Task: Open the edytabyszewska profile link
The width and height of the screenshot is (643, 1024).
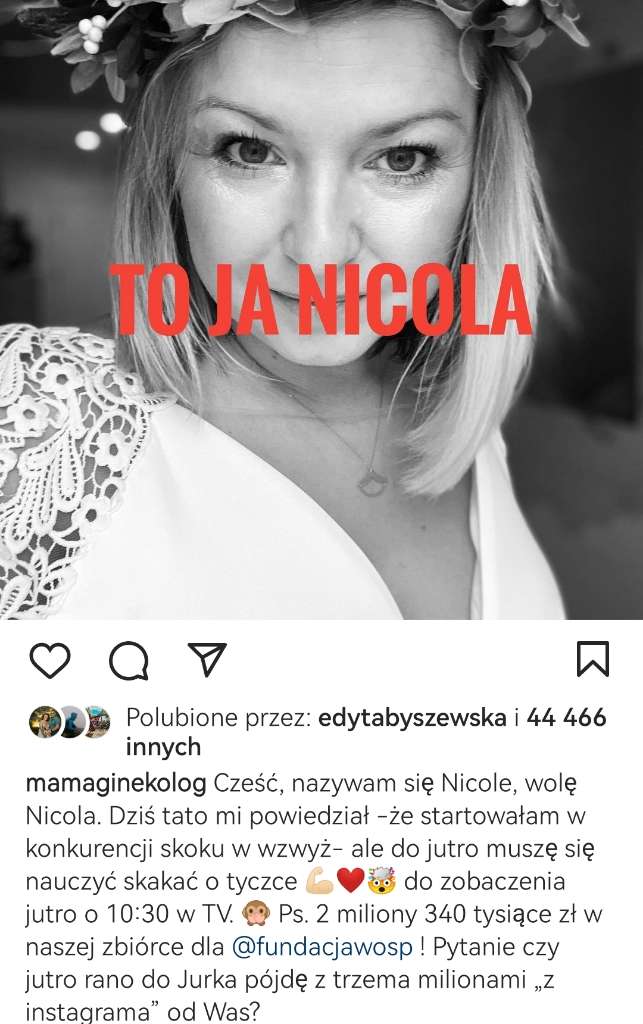Action: pos(412,718)
